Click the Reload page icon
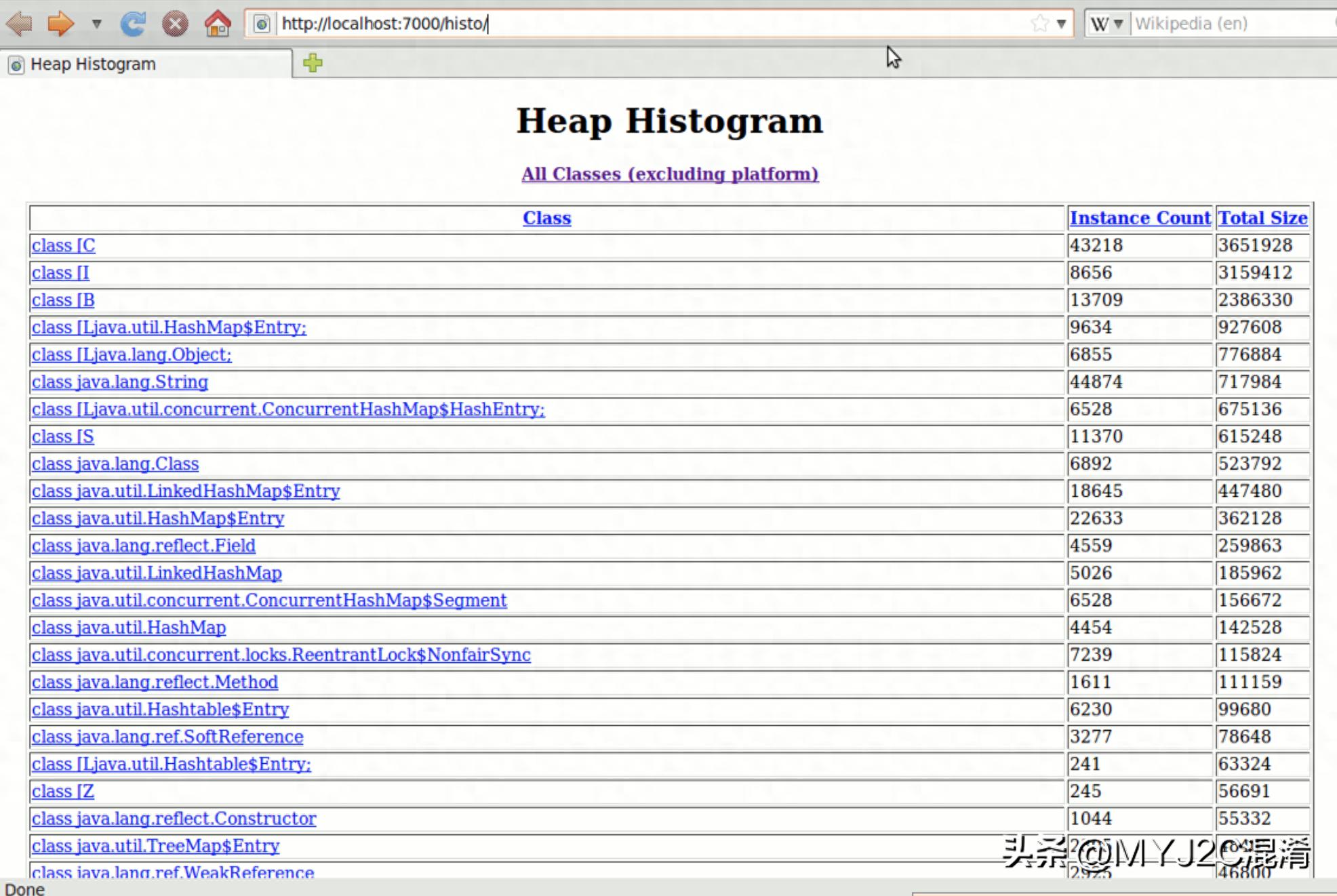The width and height of the screenshot is (1337, 896). pos(133,24)
